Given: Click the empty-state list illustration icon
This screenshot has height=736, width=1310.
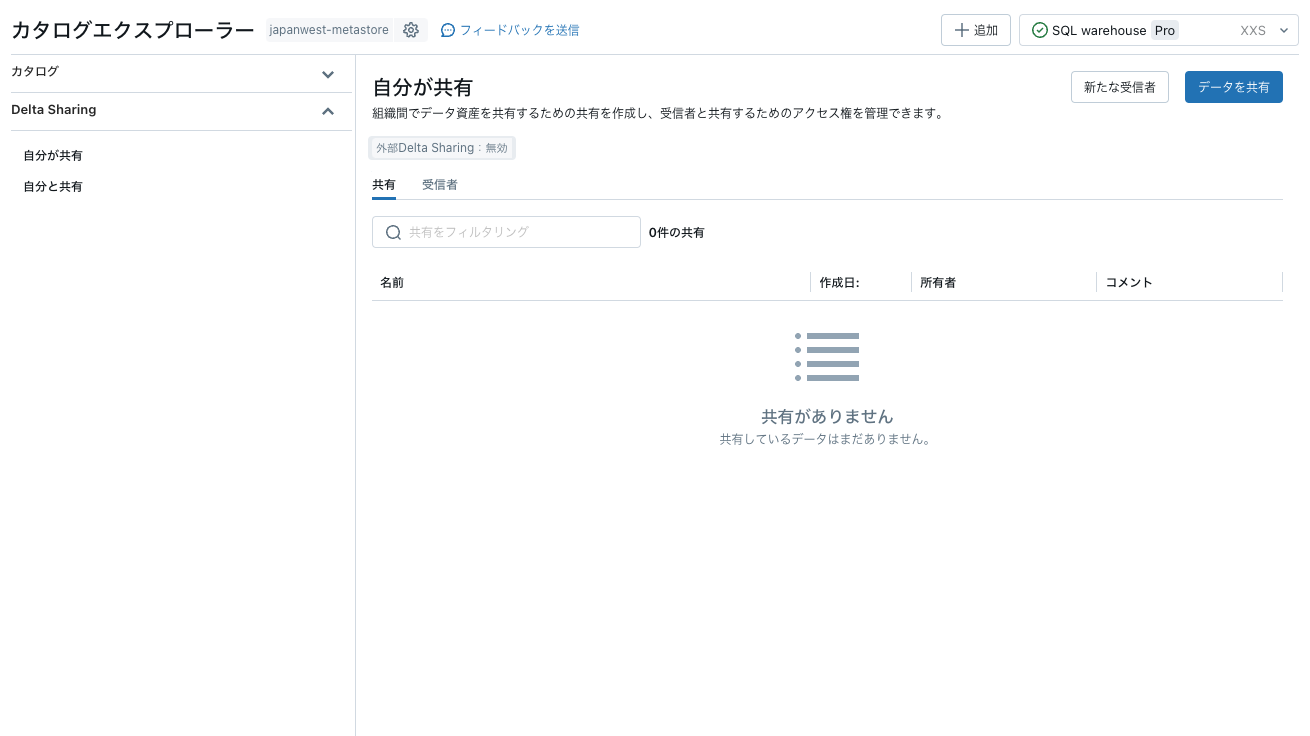Looking at the screenshot, I should point(827,356).
